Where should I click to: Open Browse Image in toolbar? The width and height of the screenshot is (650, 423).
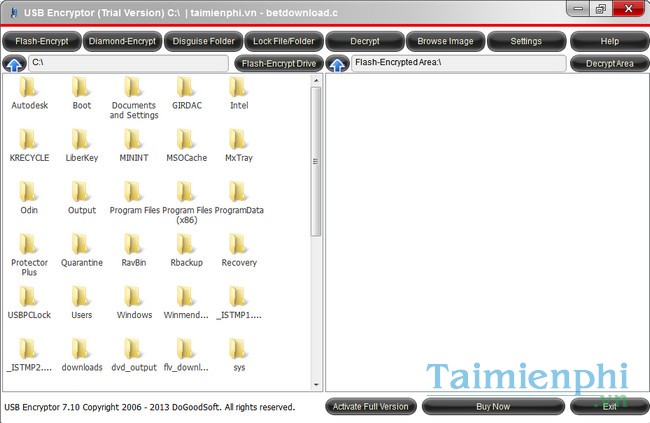click(x=445, y=41)
